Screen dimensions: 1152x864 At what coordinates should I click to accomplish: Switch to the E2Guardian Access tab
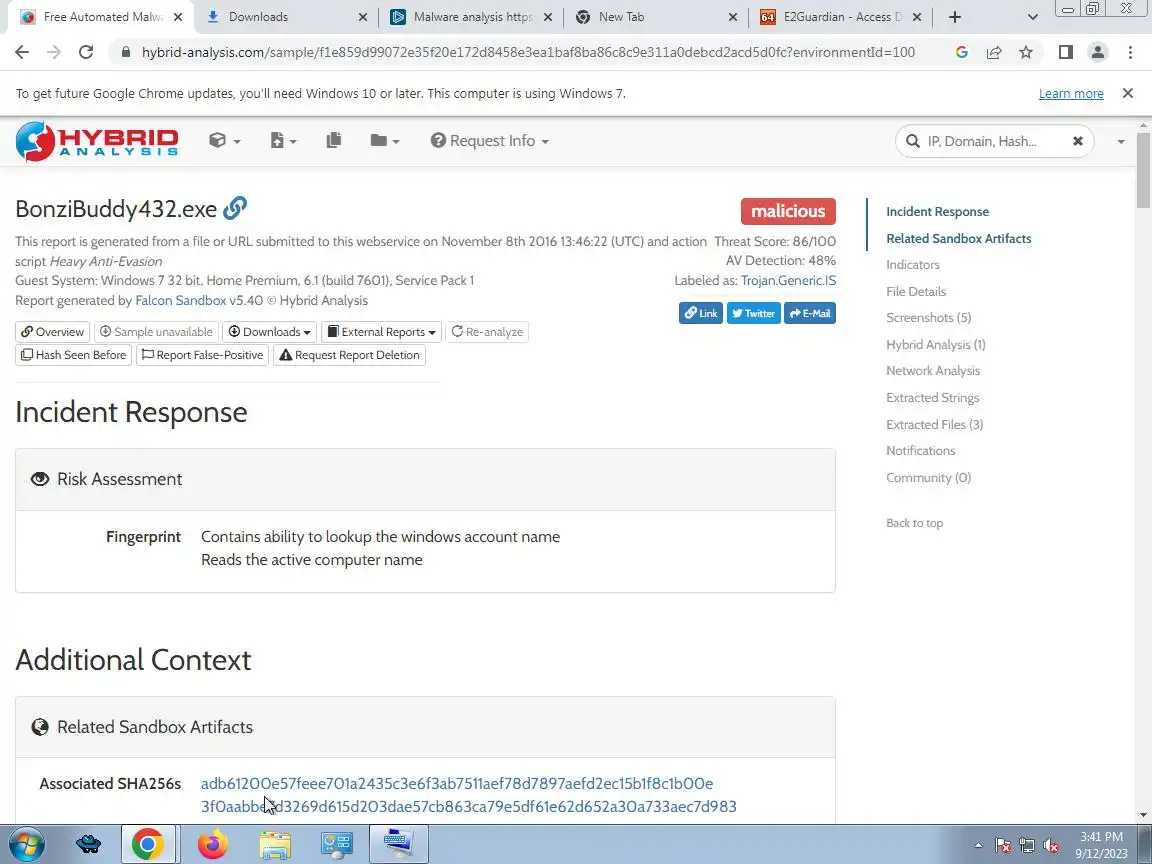click(x=840, y=17)
